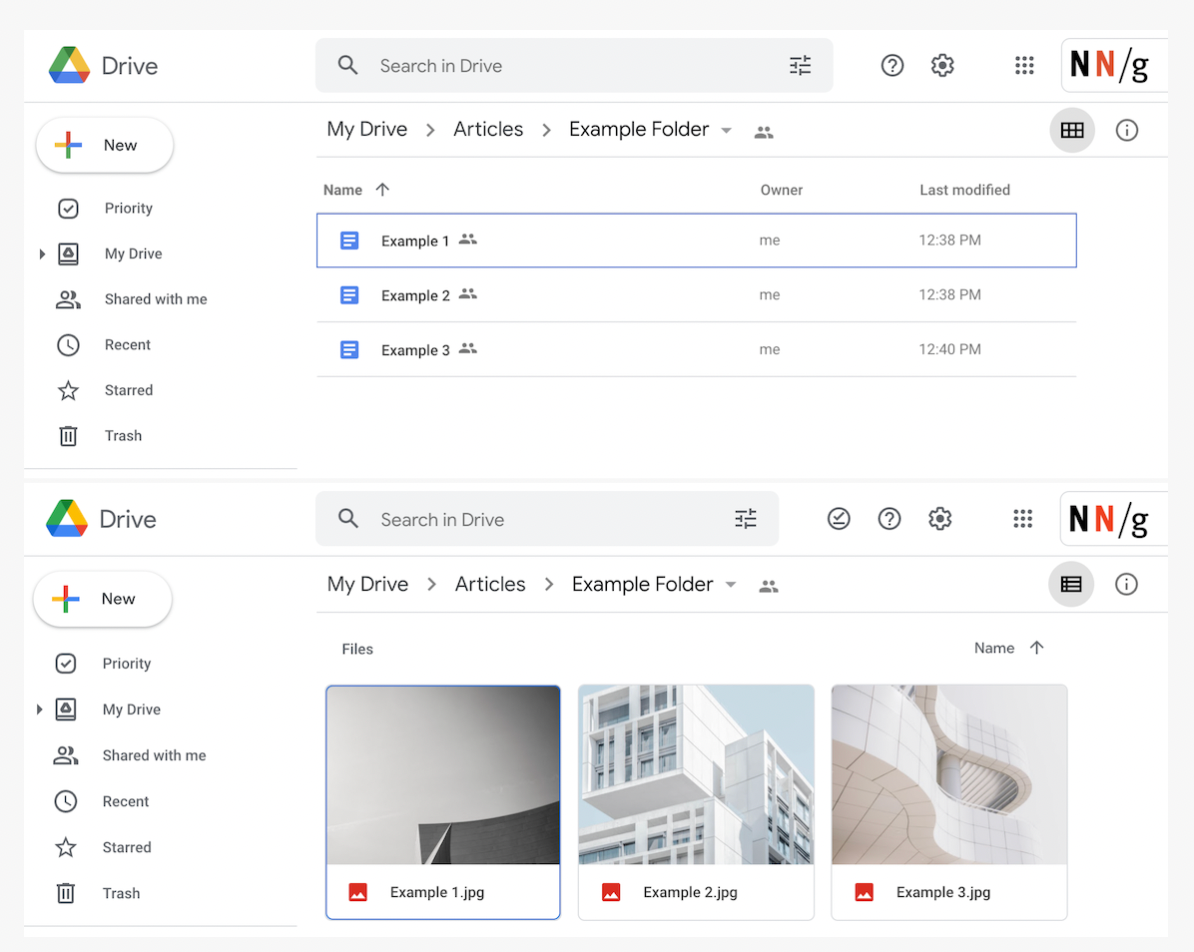Image resolution: width=1194 pixels, height=952 pixels.
Task: Click 12:40 PM modified time cell
Action: [x=950, y=350]
